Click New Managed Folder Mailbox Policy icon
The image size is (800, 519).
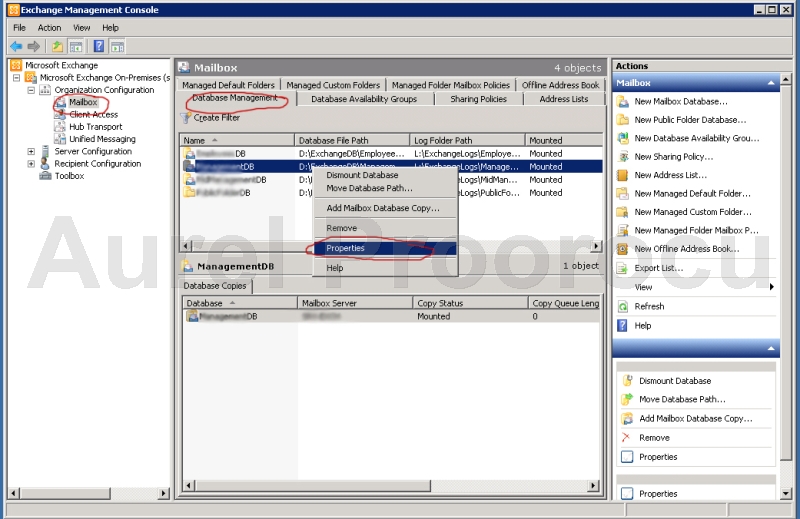point(622,230)
